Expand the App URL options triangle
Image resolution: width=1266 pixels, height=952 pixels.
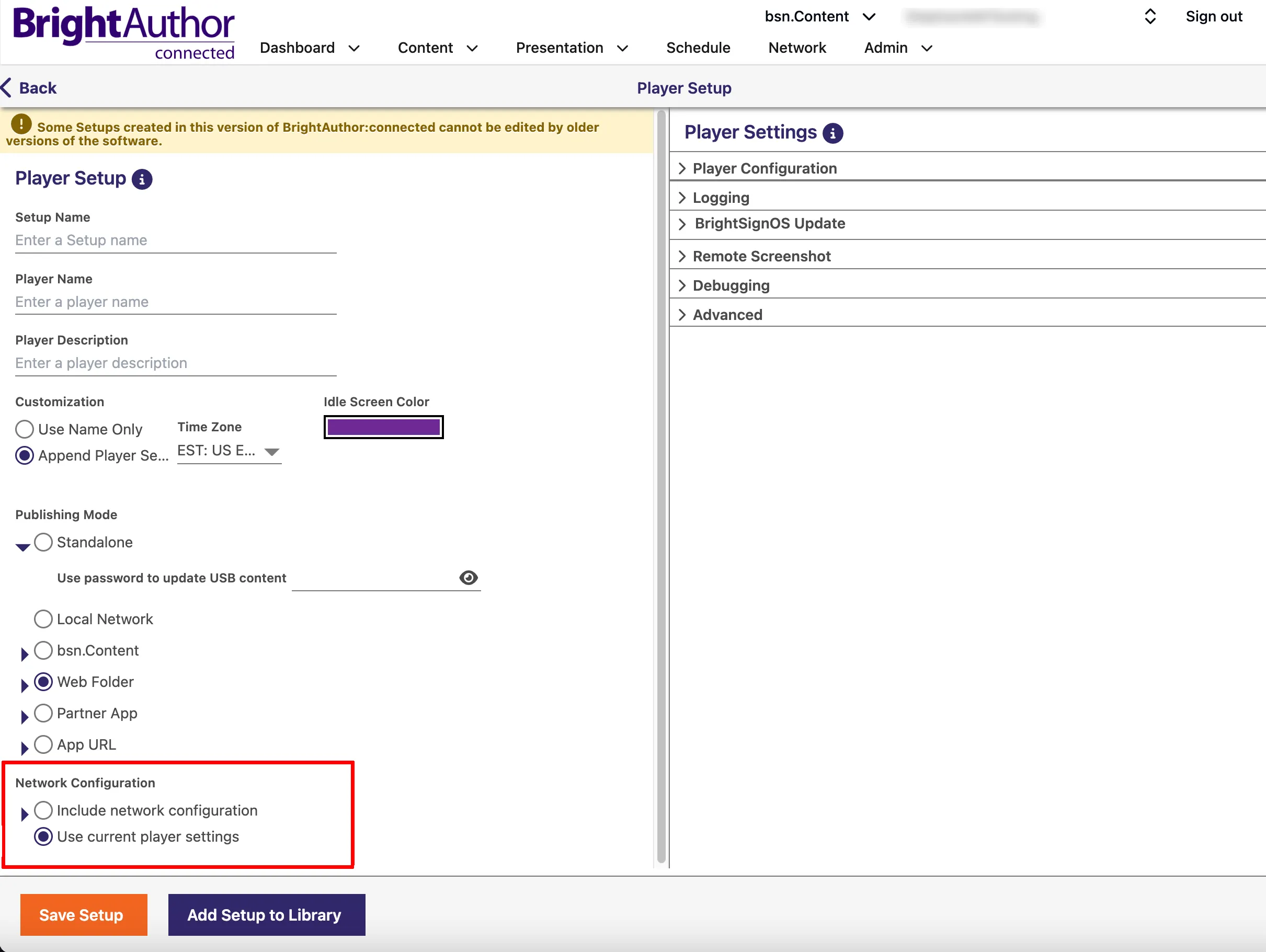coord(25,748)
